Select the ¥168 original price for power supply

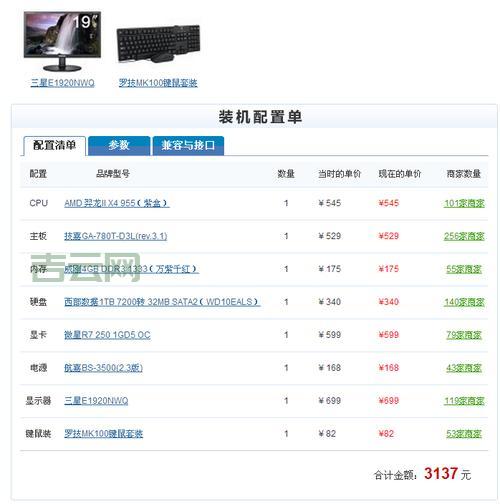coord(330,368)
